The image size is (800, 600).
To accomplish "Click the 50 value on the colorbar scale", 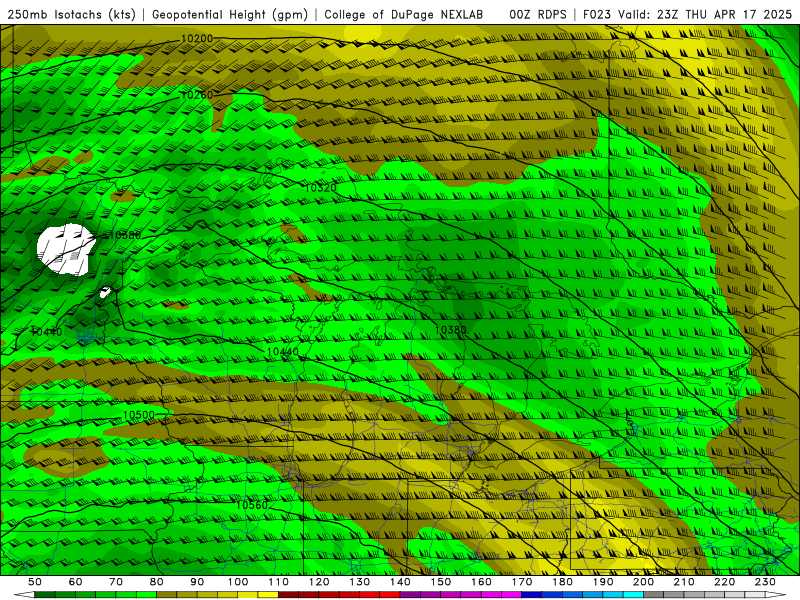I will [35, 582].
